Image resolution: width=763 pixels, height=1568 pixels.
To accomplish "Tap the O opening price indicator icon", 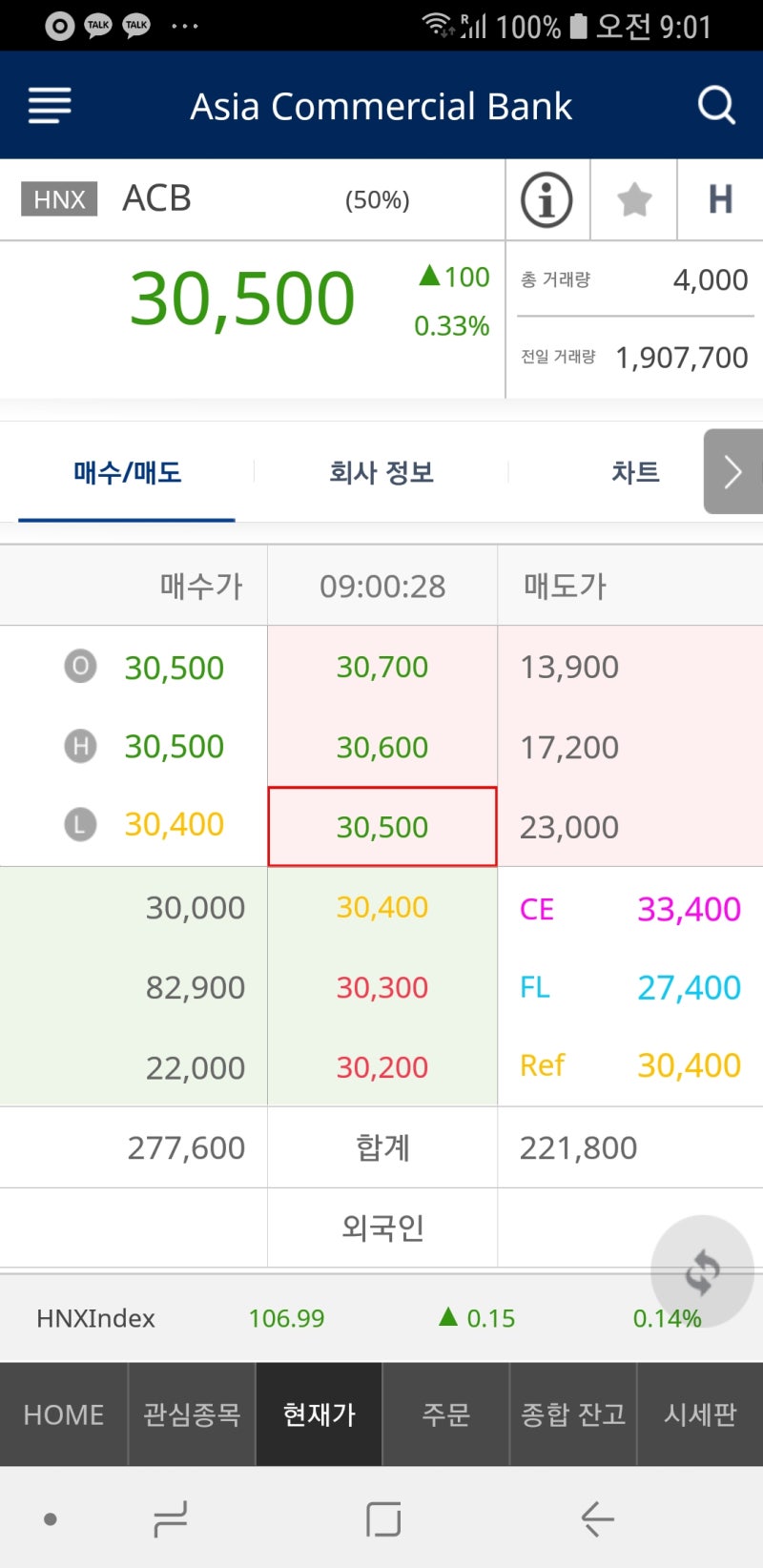I will [x=80, y=667].
